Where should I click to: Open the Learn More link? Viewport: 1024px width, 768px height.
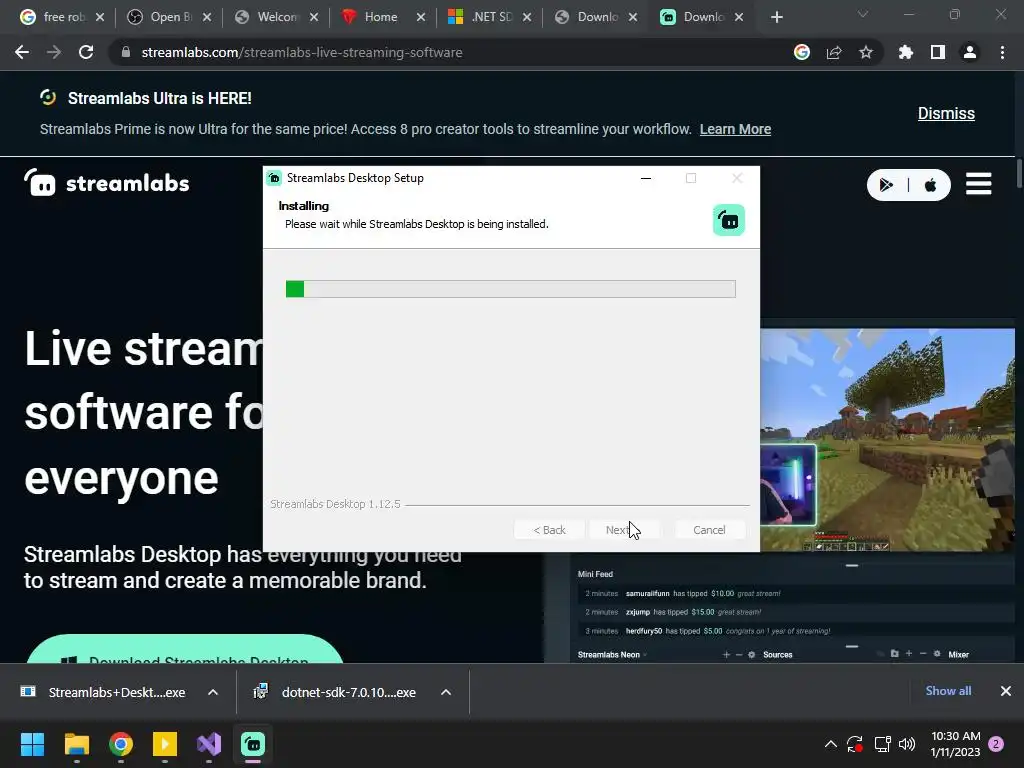coord(735,129)
